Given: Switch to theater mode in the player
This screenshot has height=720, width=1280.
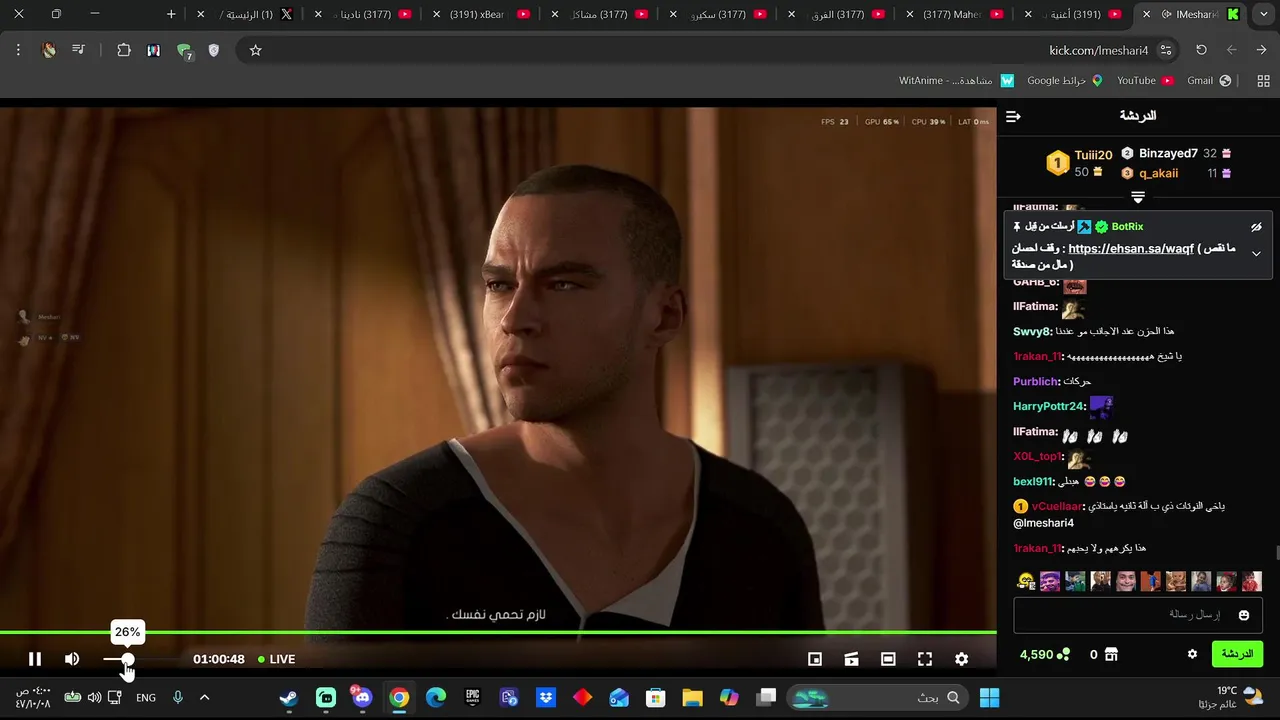Looking at the screenshot, I should coord(888,659).
